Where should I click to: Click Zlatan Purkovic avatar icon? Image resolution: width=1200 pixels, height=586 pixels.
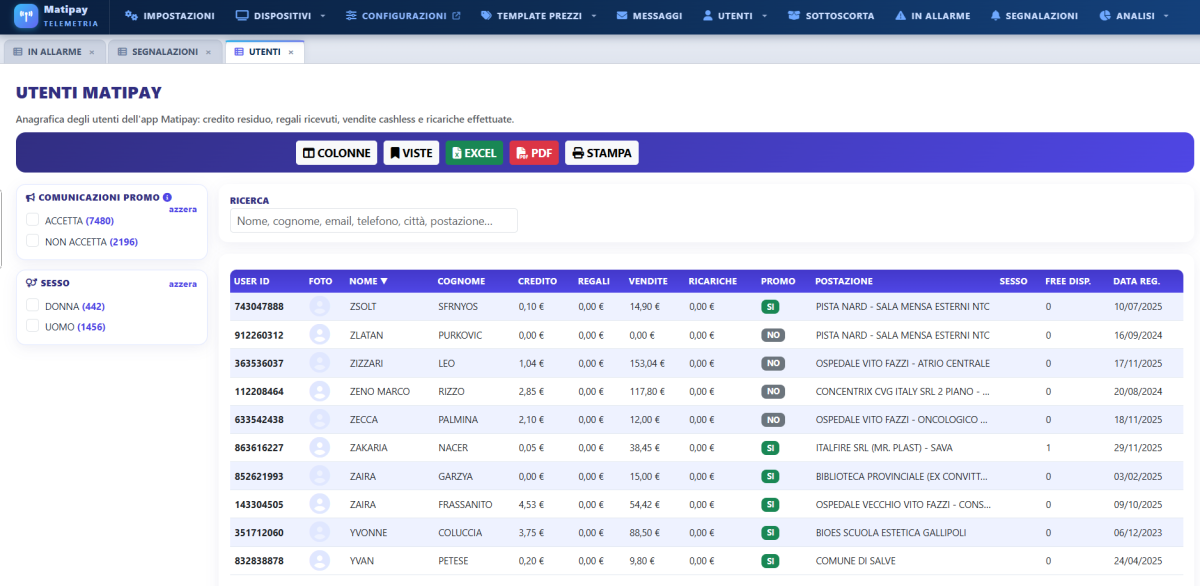pyautogui.click(x=319, y=335)
